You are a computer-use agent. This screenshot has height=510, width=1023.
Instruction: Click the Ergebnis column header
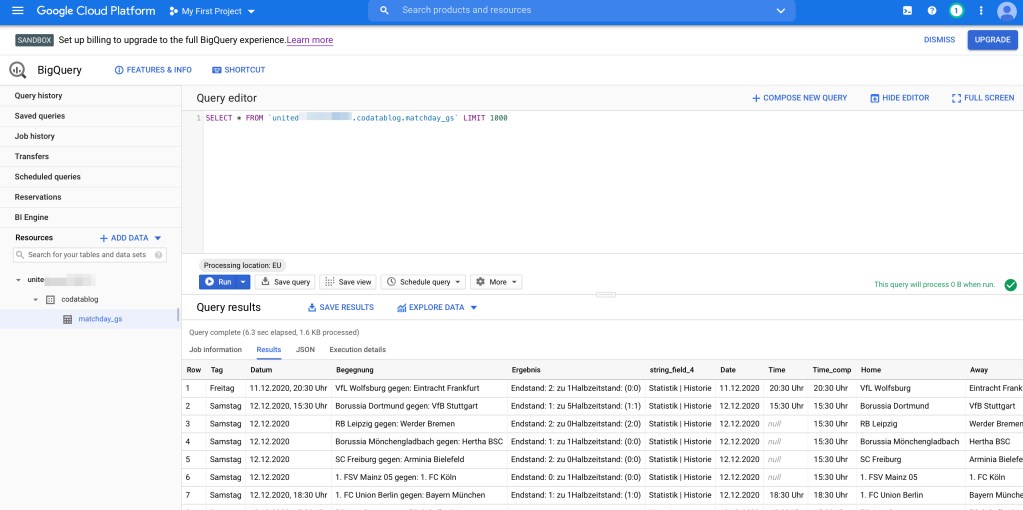[526, 370]
